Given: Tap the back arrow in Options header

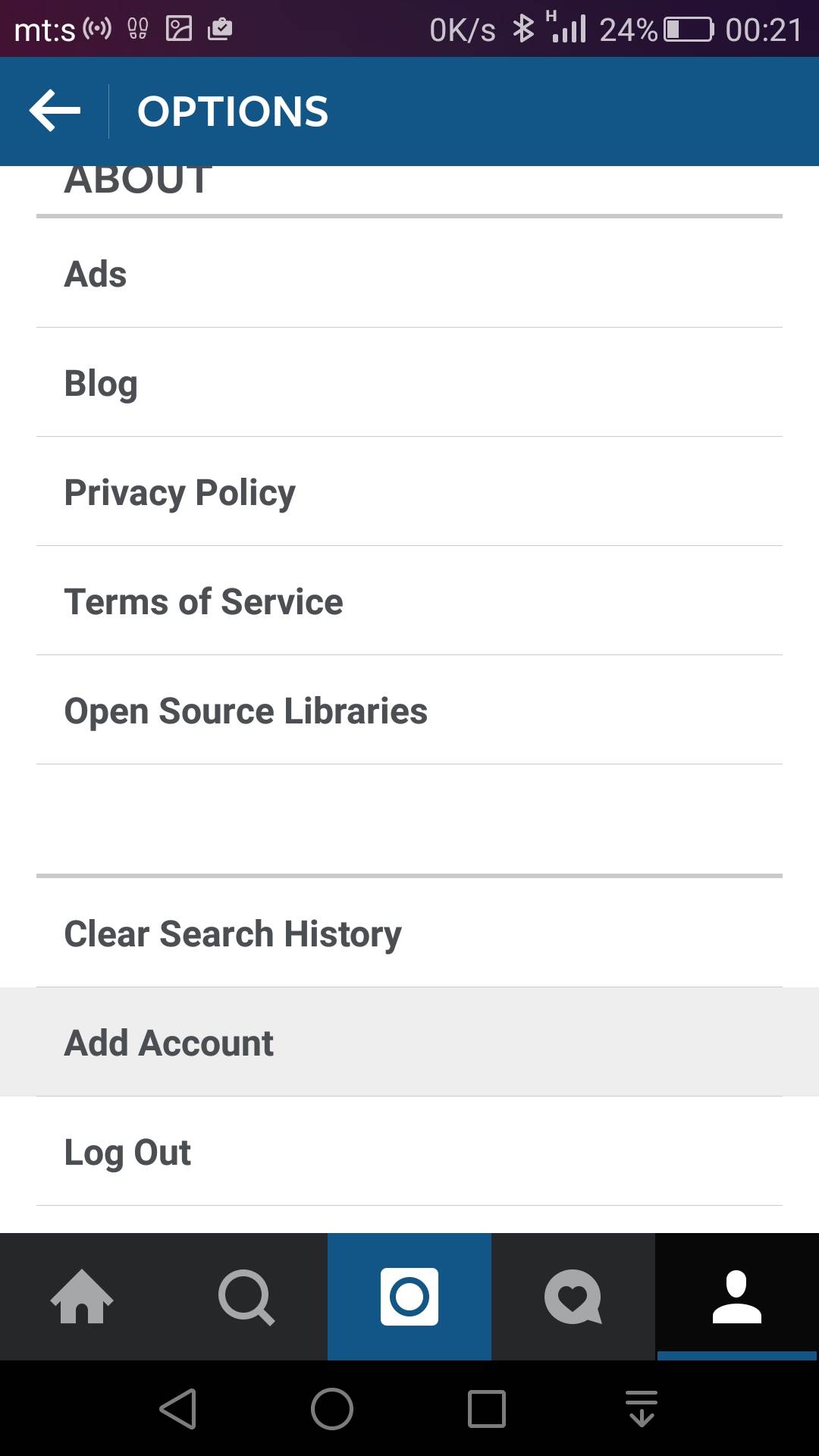Looking at the screenshot, I should tap(55, 111).
